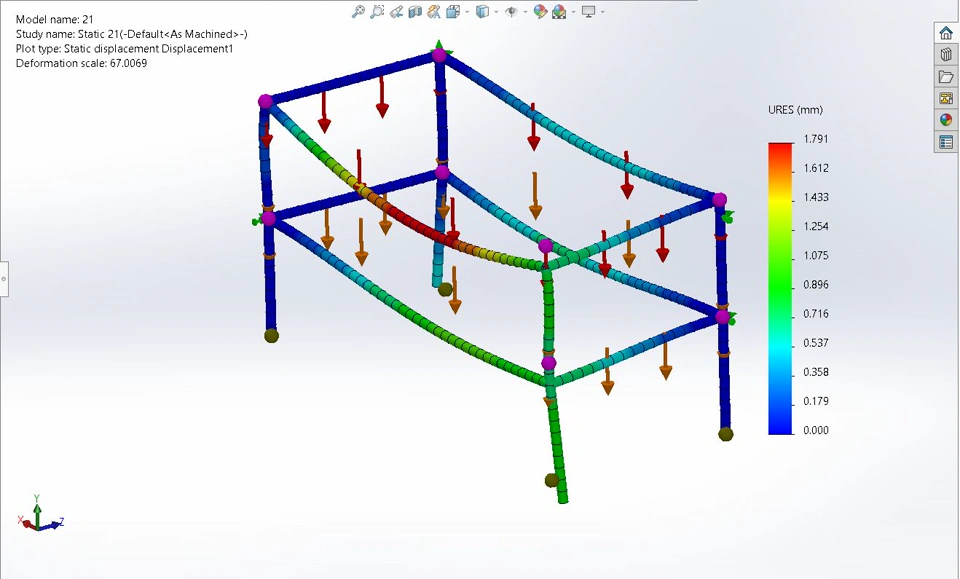The height and width of the screenshot is (579, 960).
Task: Open the SOLIDWORKS Resources home tab
Action: pos(946,33)
